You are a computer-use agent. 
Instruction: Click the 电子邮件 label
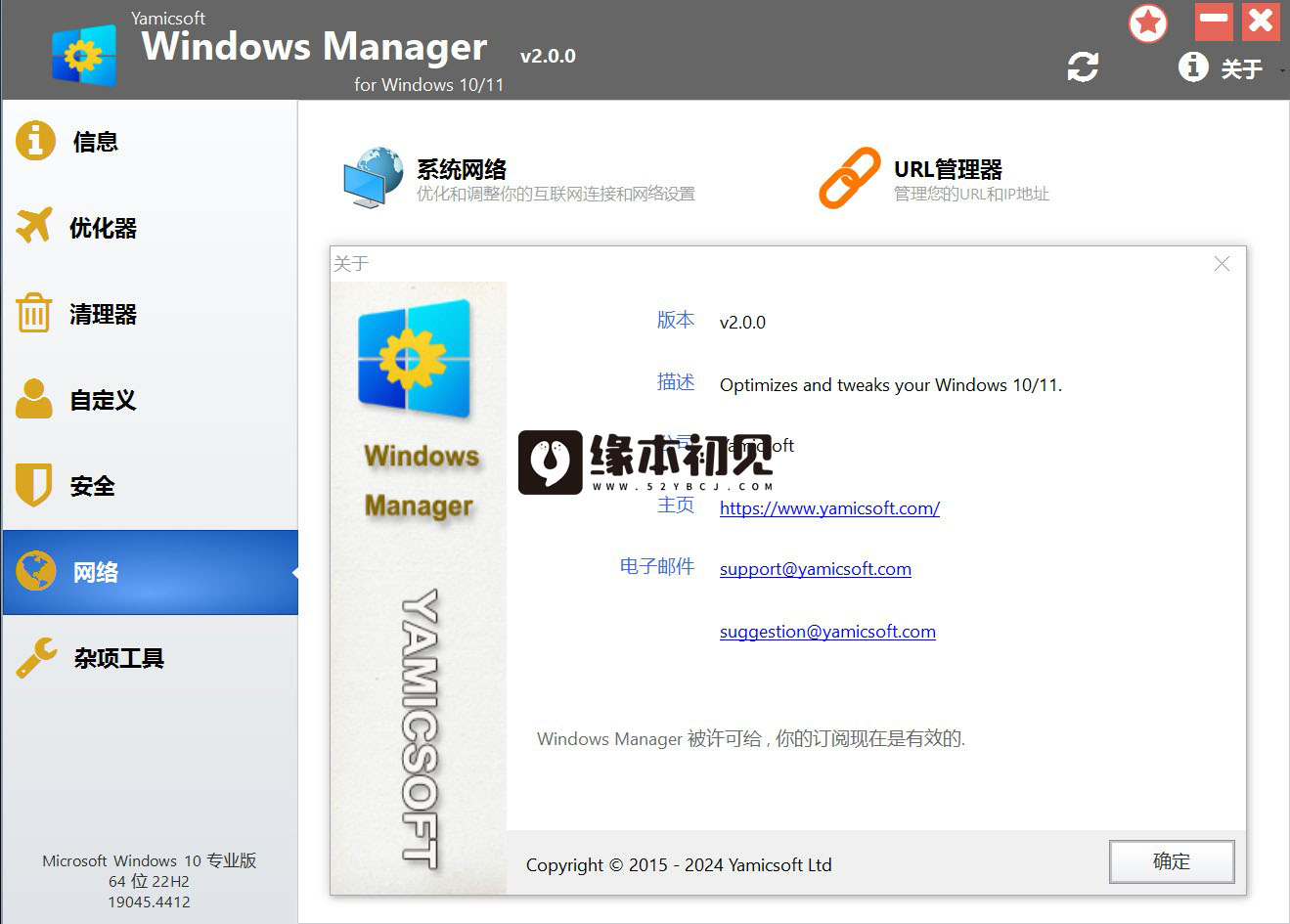coord(657,566)
